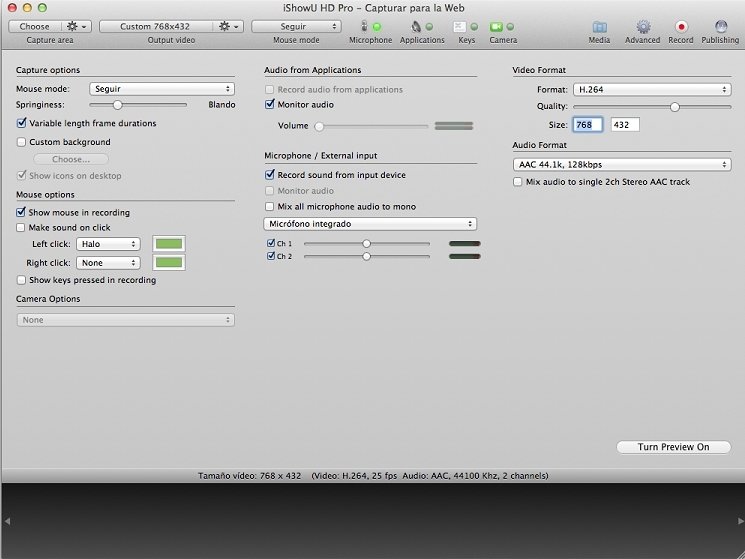This screenshot has height=559, width=745.
Task: Enable Show keys pressed in recording
Action: coord(21,280)
